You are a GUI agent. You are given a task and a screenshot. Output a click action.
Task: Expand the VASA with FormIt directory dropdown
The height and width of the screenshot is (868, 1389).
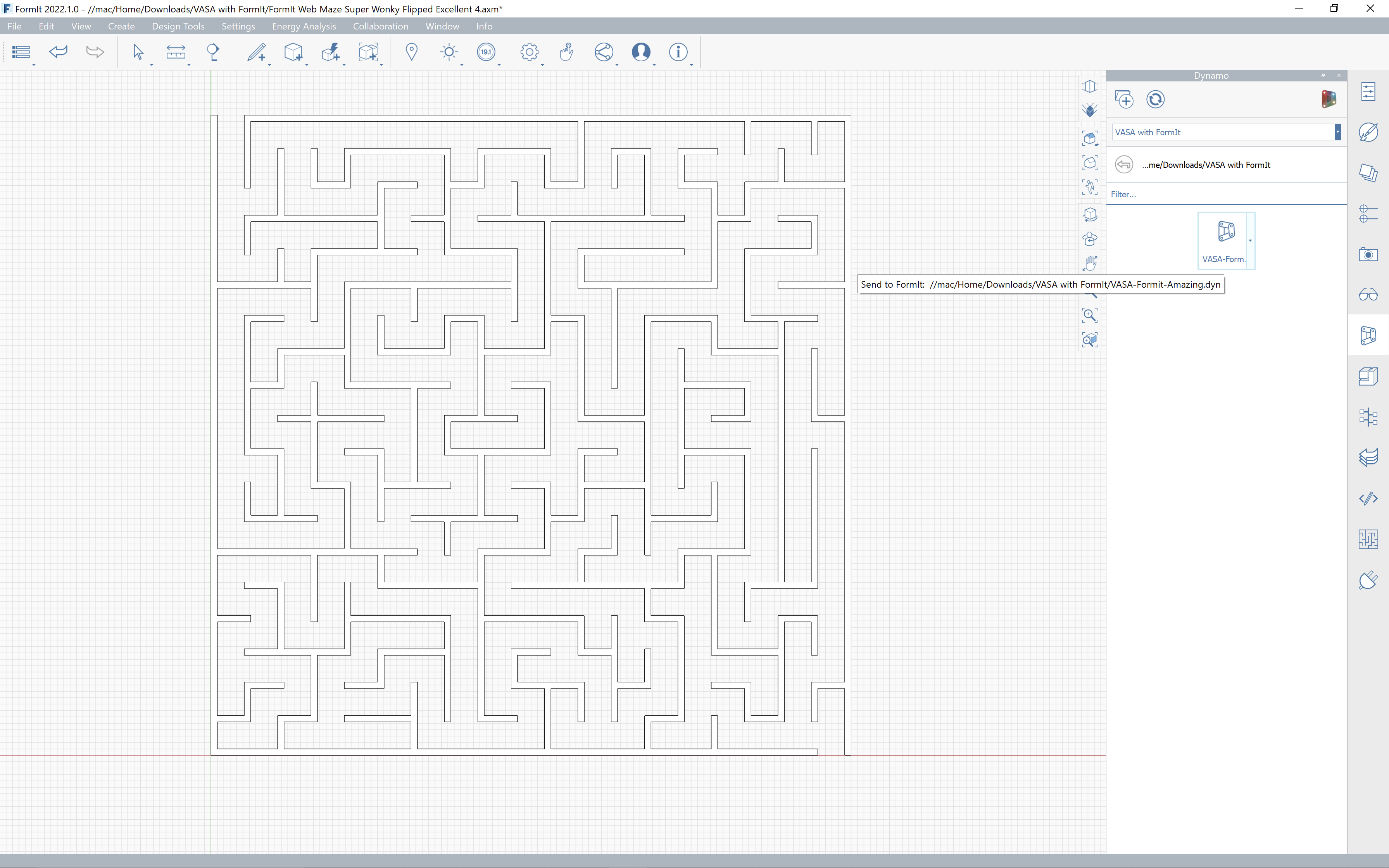click(1337, 132)
